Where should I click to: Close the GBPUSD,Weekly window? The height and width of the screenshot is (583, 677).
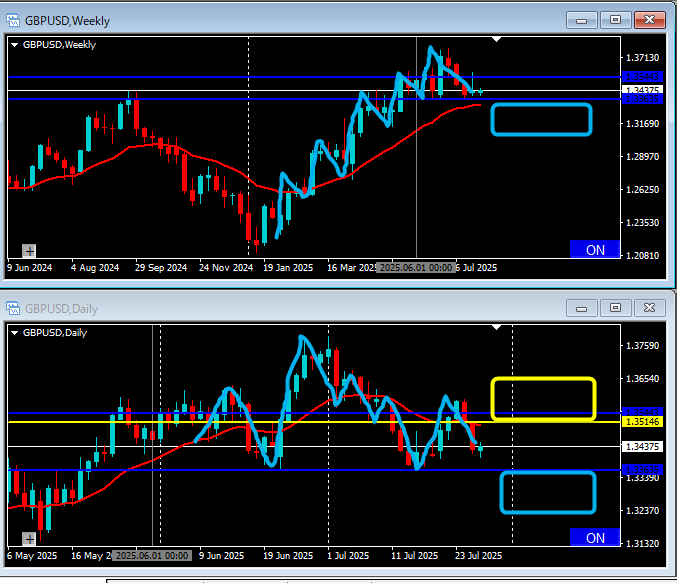click(649, 20)
